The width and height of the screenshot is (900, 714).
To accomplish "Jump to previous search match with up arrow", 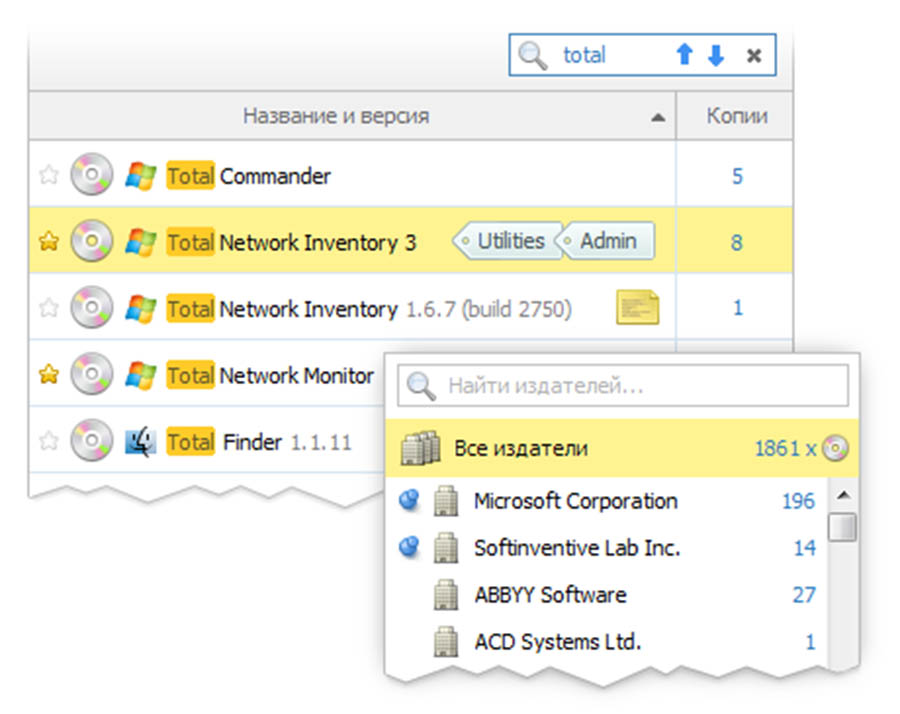I will pos(685,56).
